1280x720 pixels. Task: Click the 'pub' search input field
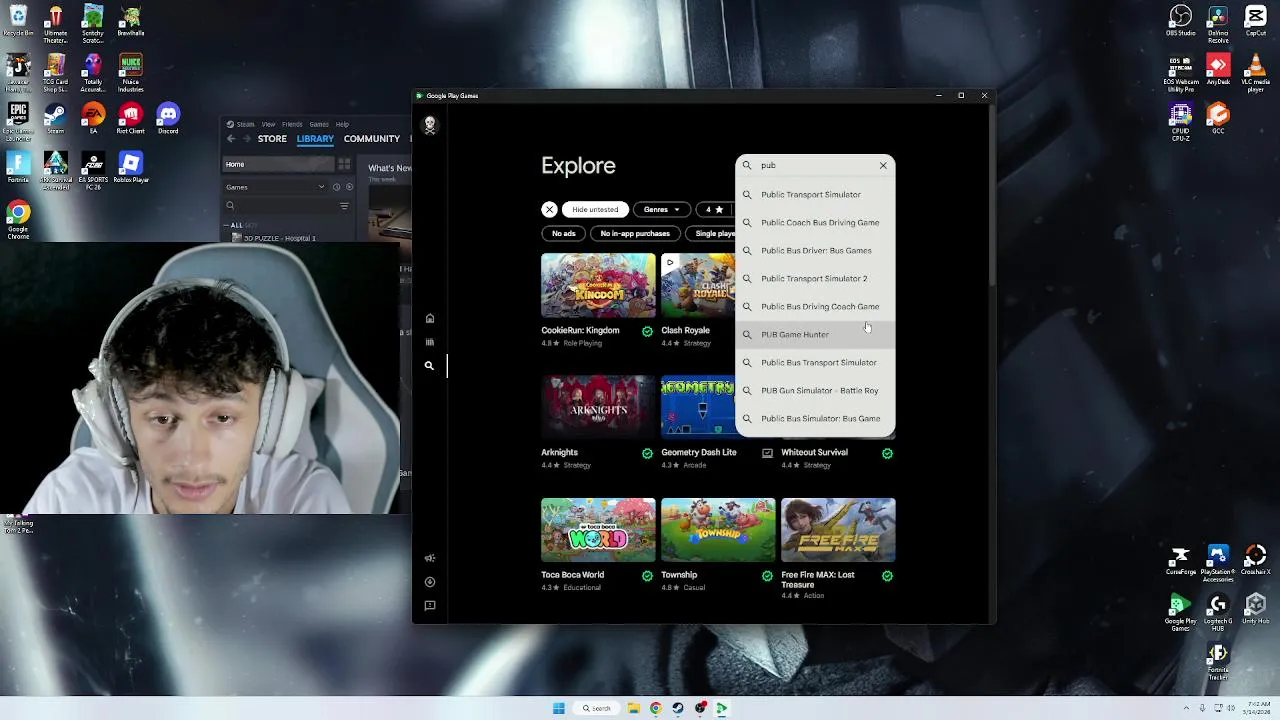point(815,165)
